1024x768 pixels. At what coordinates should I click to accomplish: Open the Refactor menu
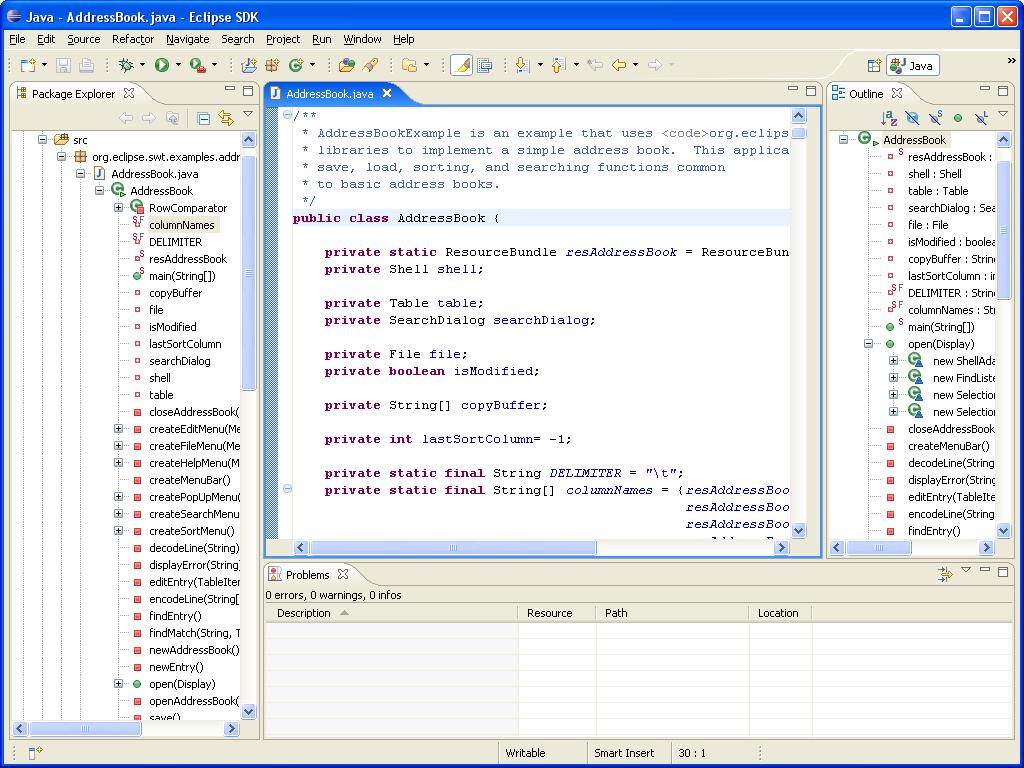[133, 39]
